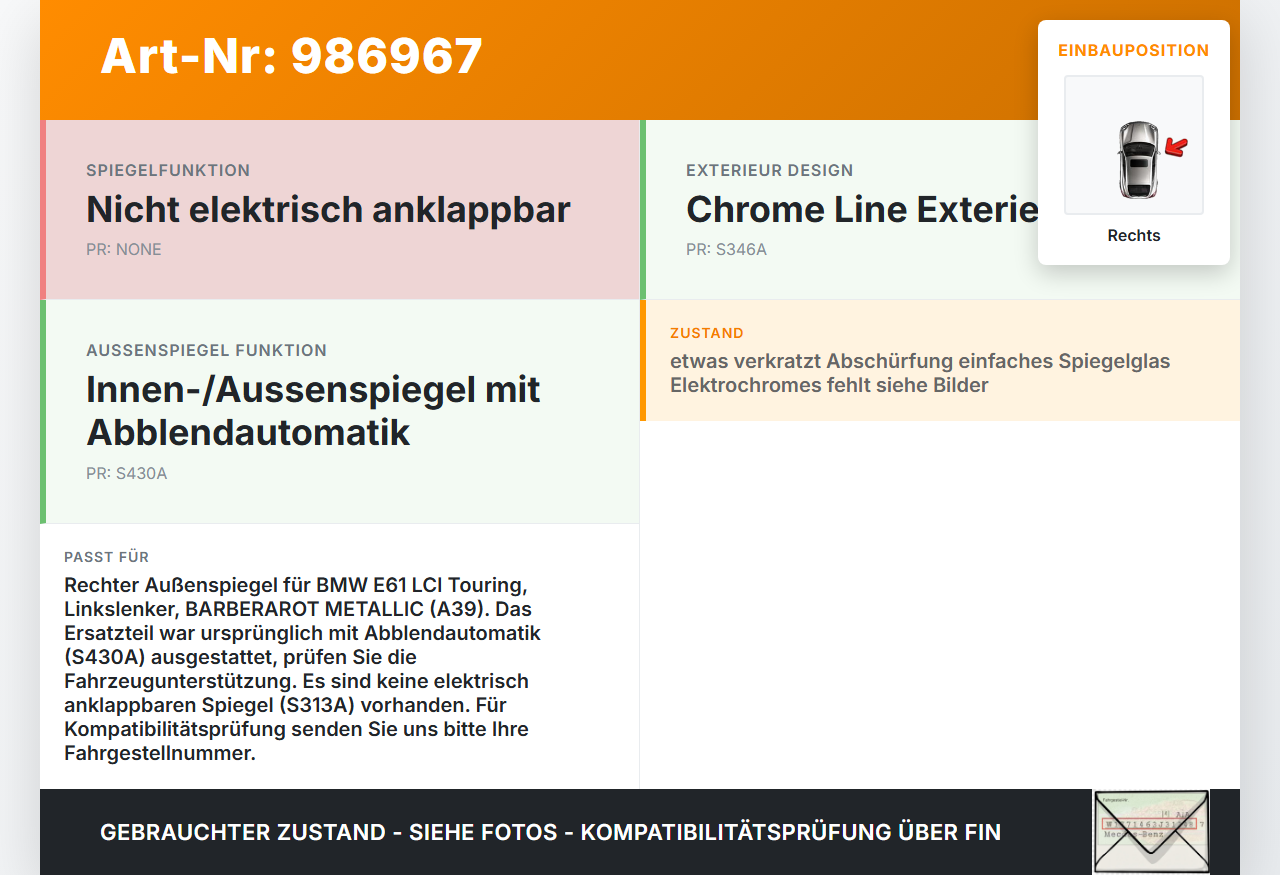Screen dimensions: 1280x875
Task: Click the Rechts position label
Action: [1133, 235]
